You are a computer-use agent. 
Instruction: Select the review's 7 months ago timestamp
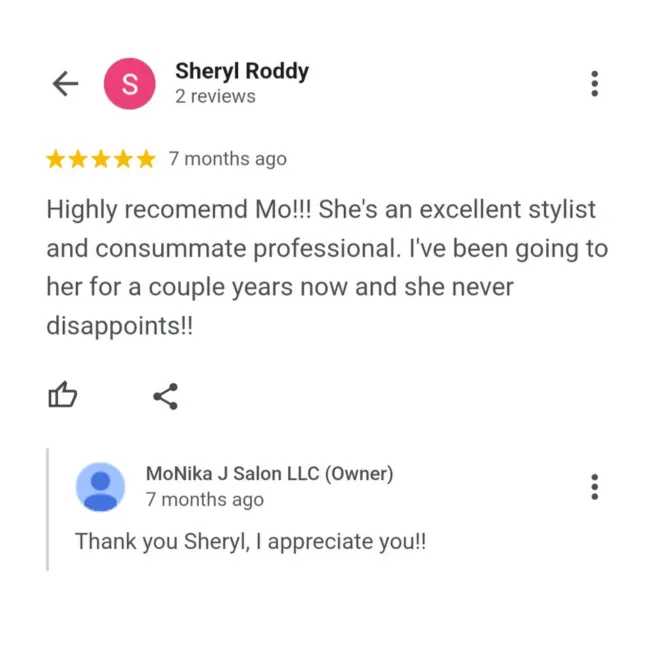tap(228, 159)
